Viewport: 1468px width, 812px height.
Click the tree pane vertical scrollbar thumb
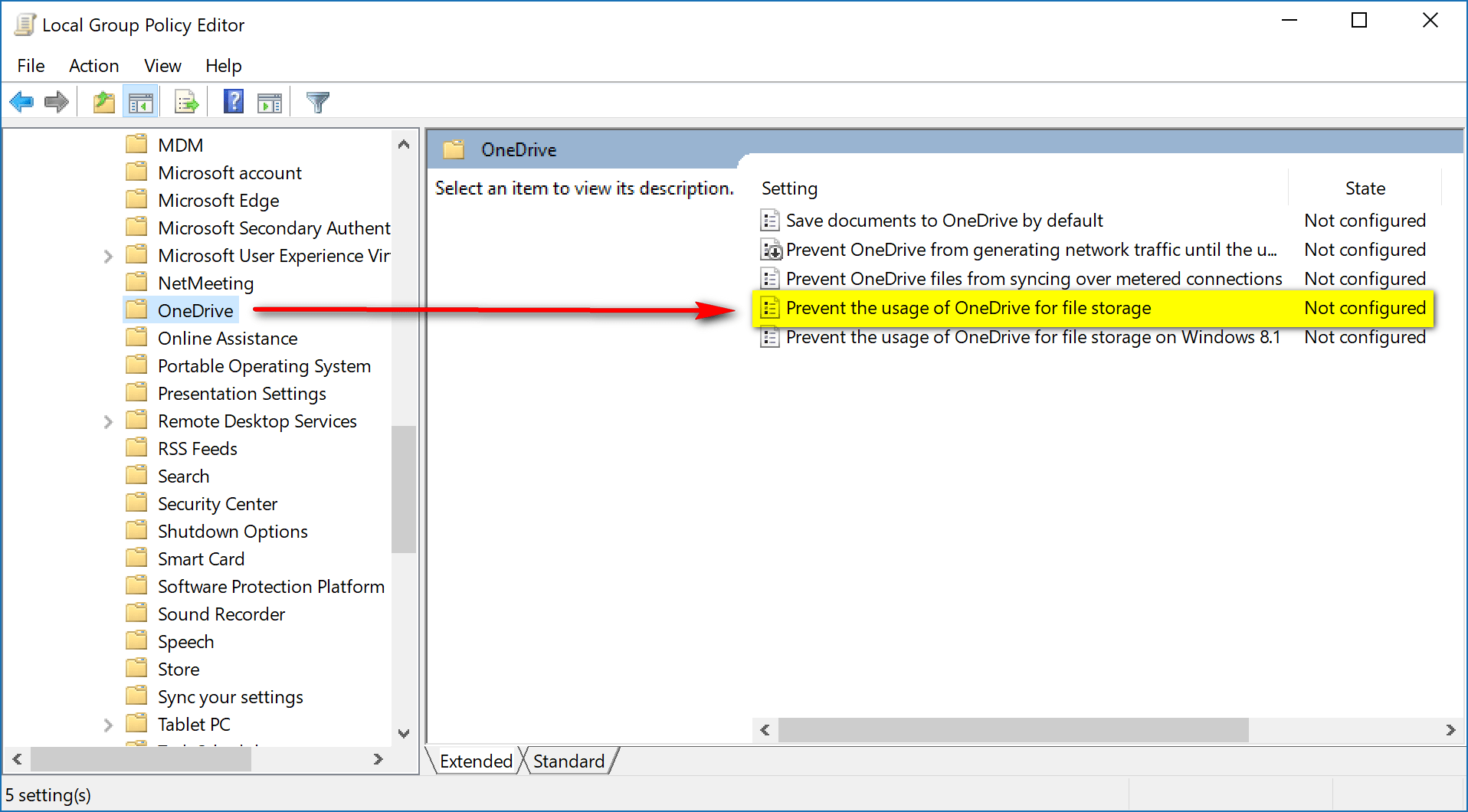click(x=404, y=489)
